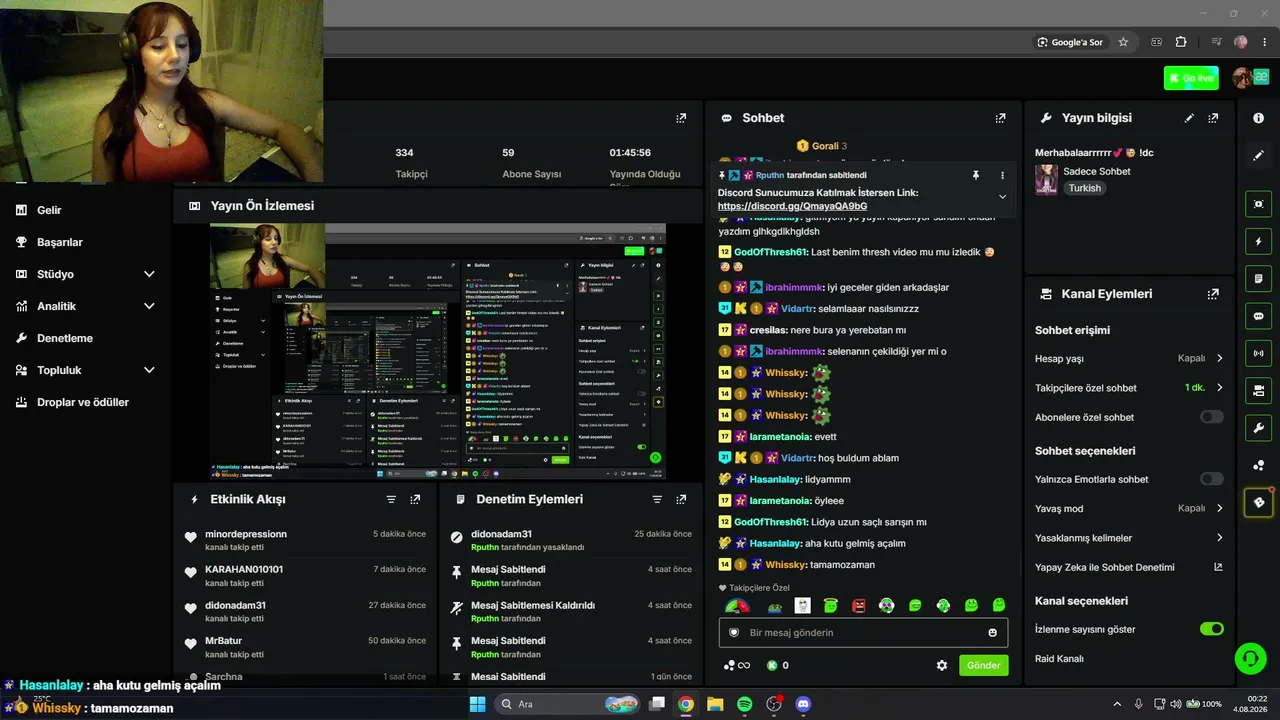Edit stream info with the pencil icon in Yayın bilgisi header
Screen dimensions: 1280x720
tap(1189, 118)
